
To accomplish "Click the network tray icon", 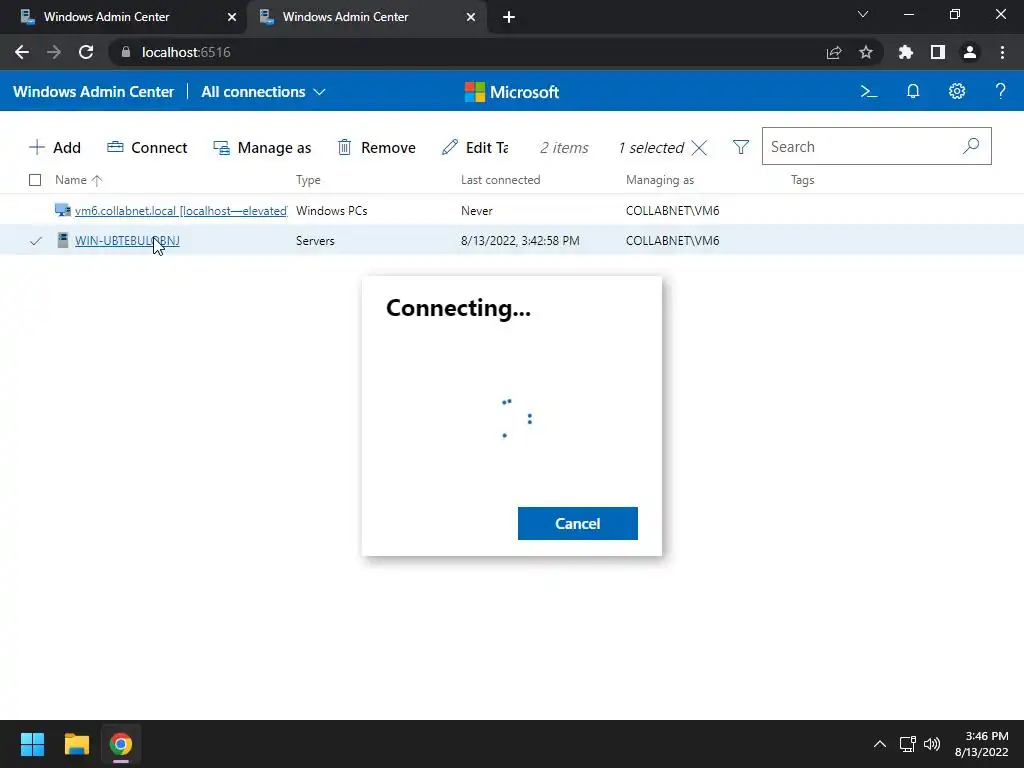I will coord(907,744).
